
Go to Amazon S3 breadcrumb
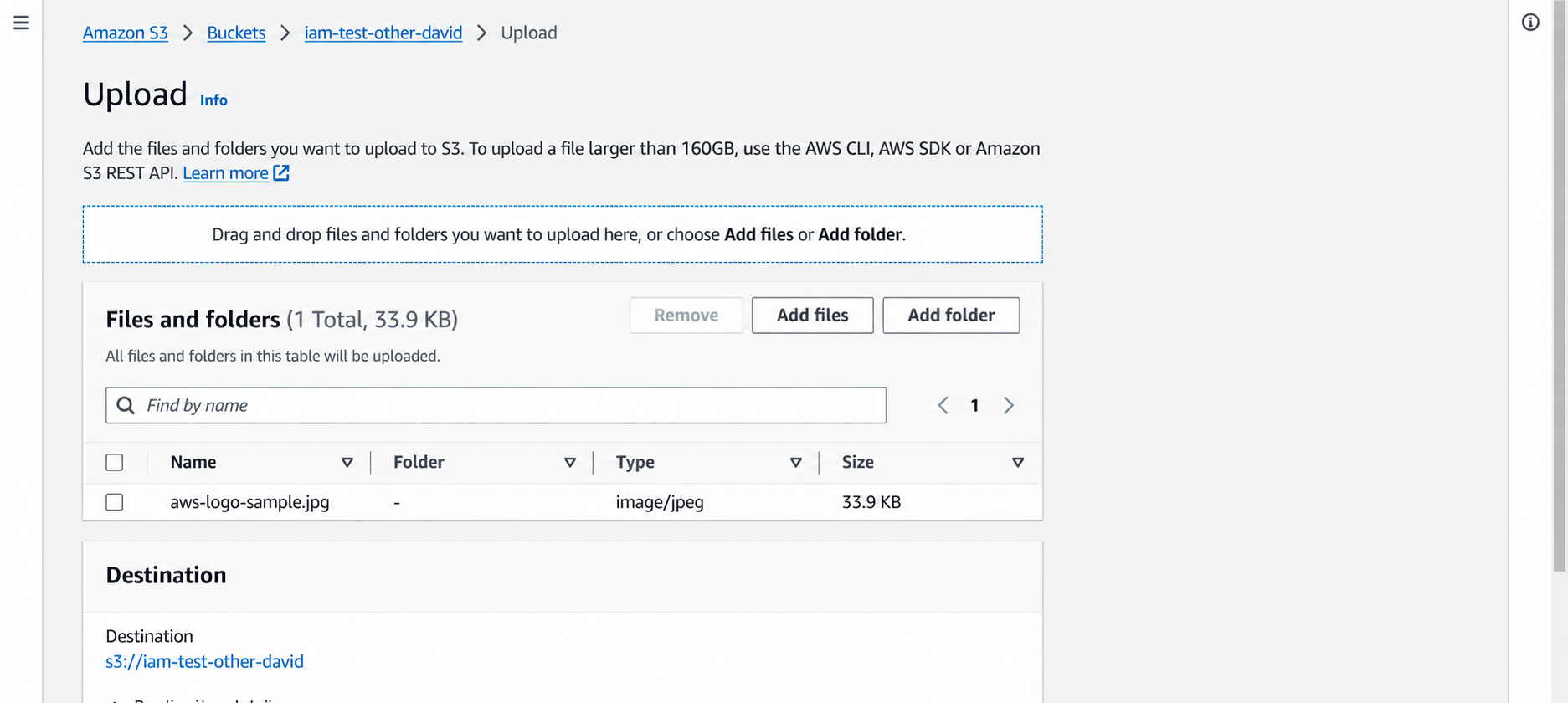[126, 33]
